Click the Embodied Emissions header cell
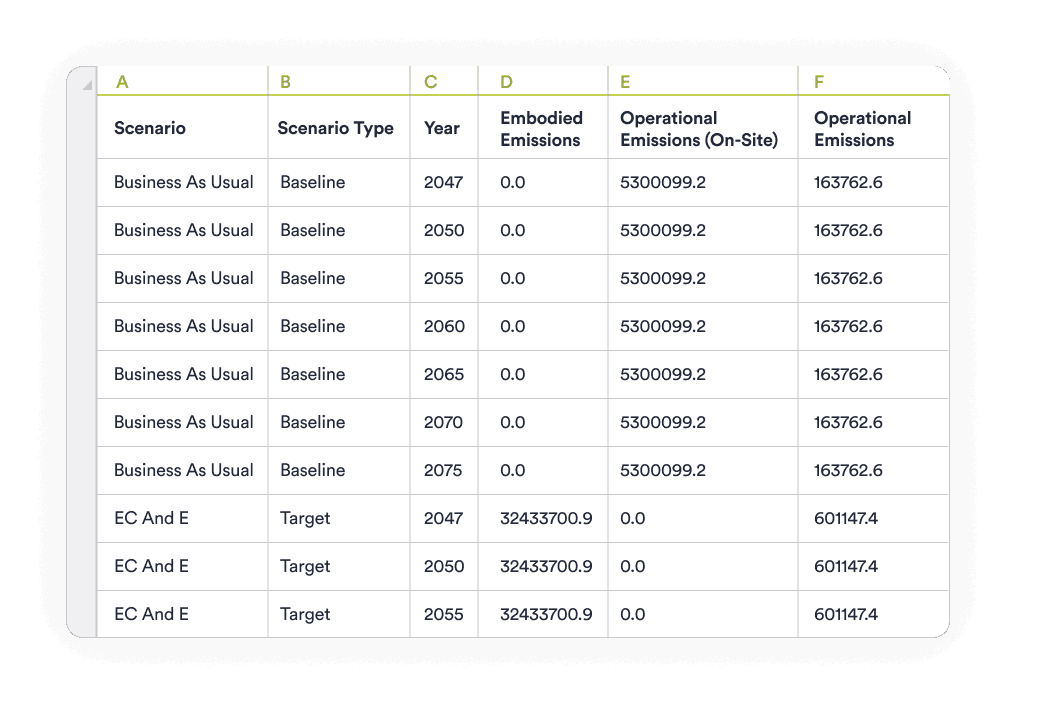 542,128
